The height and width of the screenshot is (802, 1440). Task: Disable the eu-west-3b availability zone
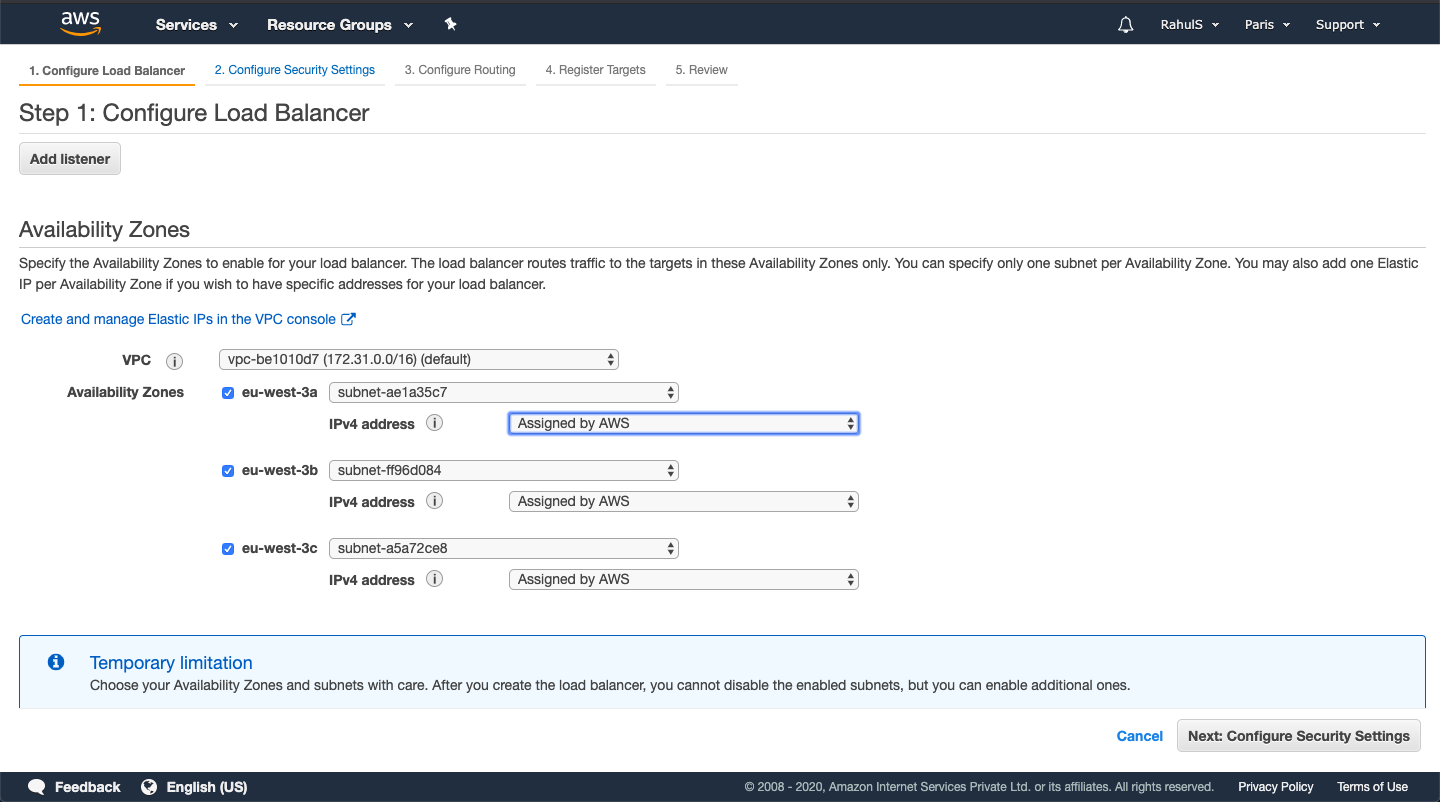[228, 470]
